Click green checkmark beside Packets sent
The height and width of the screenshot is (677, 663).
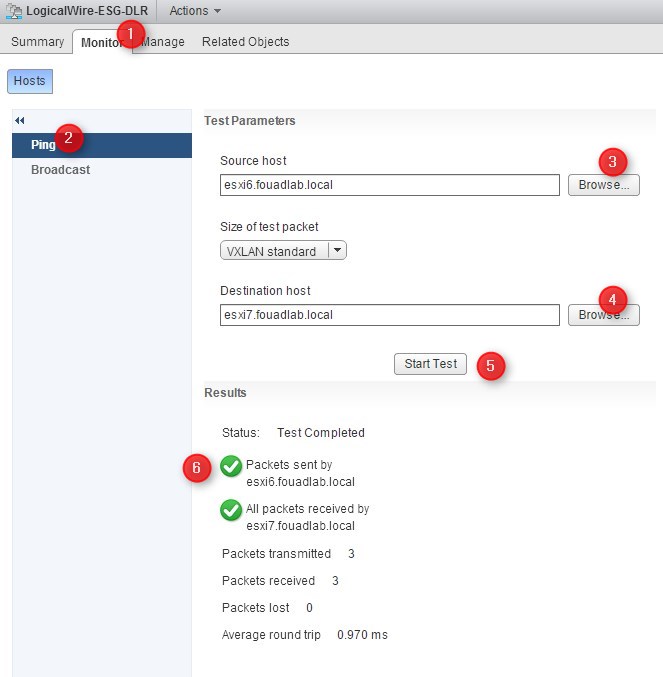point(231,466)
